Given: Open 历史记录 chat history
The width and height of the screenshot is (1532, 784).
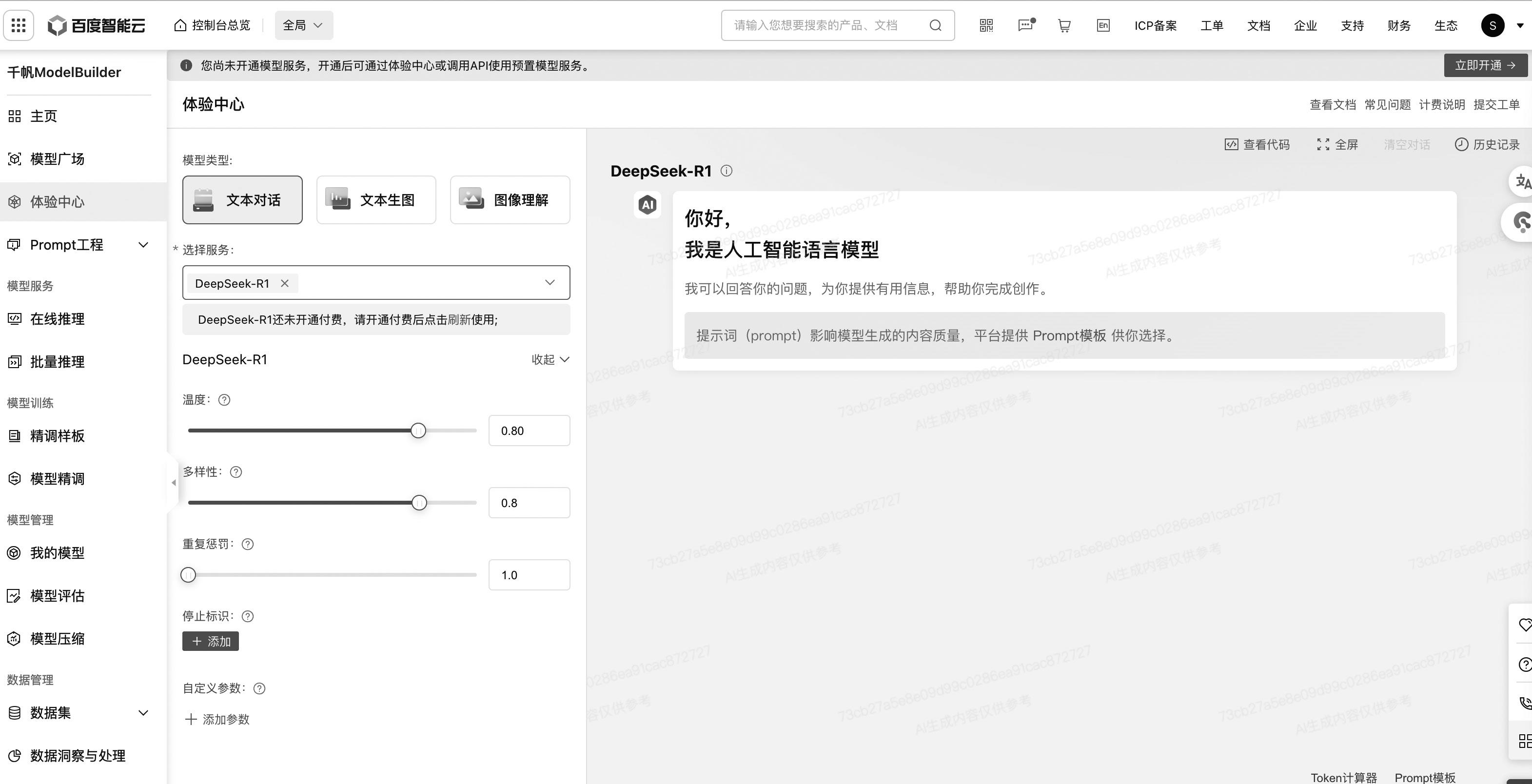Looking at the screenshot, I should (x=1488, y=144).
